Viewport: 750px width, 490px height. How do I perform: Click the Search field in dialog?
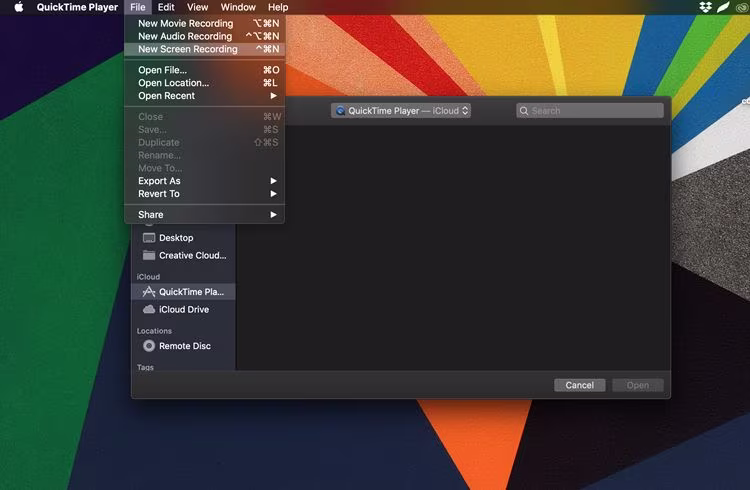coord(590,111)
